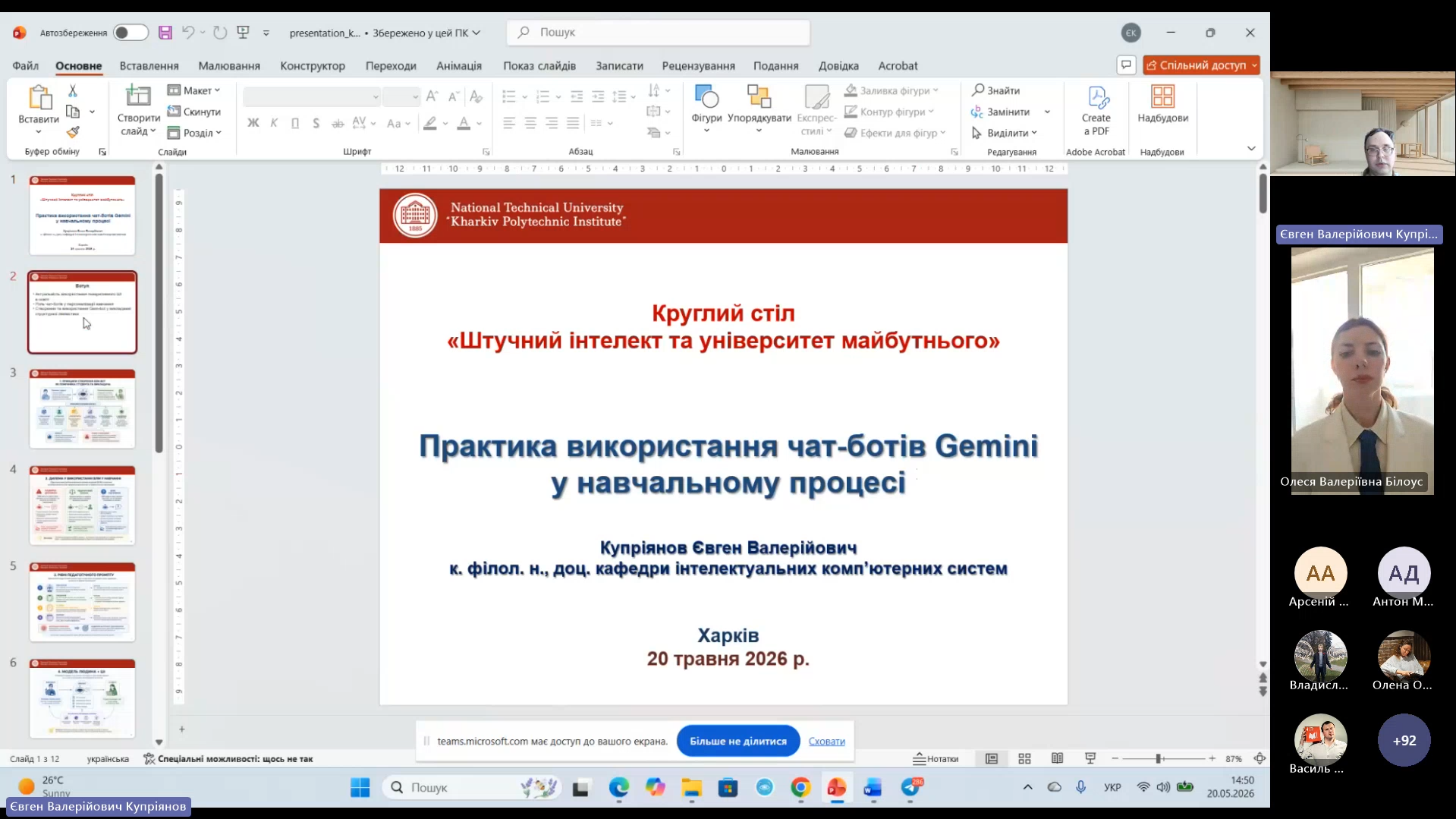Open Reading view icon in status bar
Image resolution: width=1456 pixels, height=819 pixels.
click(x=1057, y=758)
